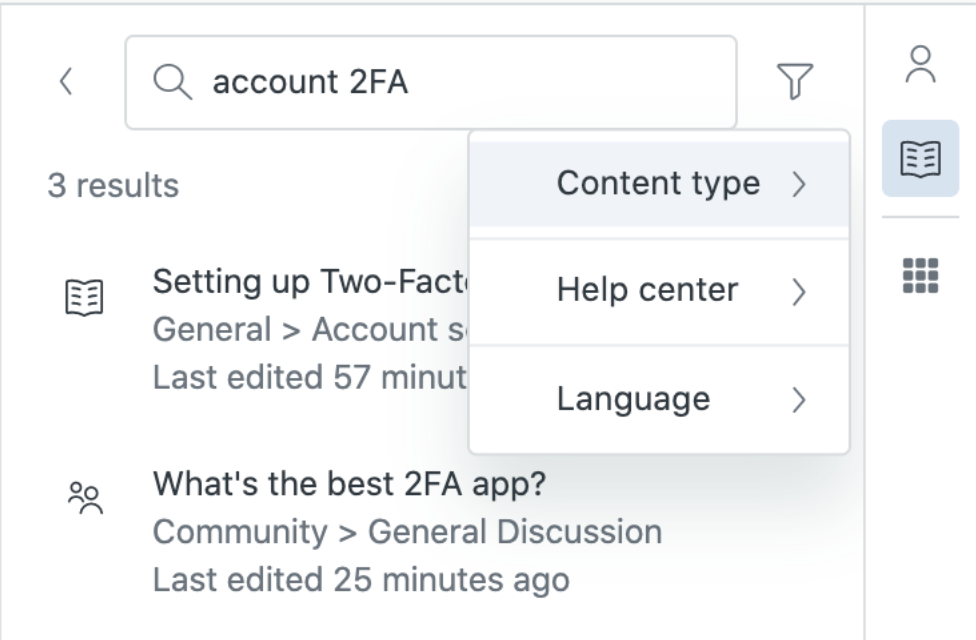
Task: Expand the Help center submenu arrow
Action: click(798, 291)
